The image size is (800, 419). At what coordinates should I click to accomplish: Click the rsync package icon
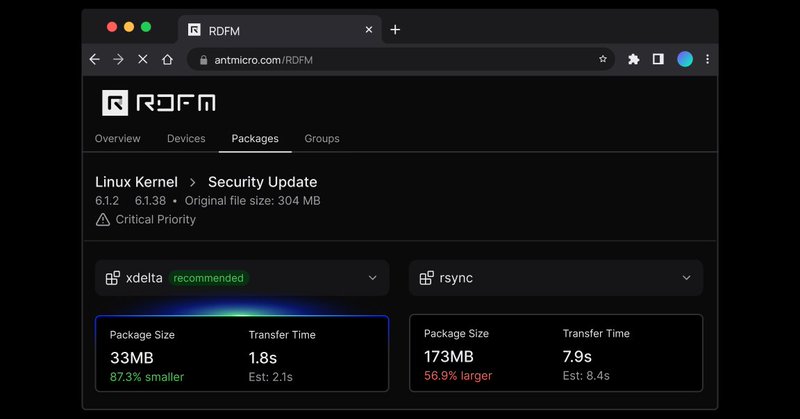(427, 278)
